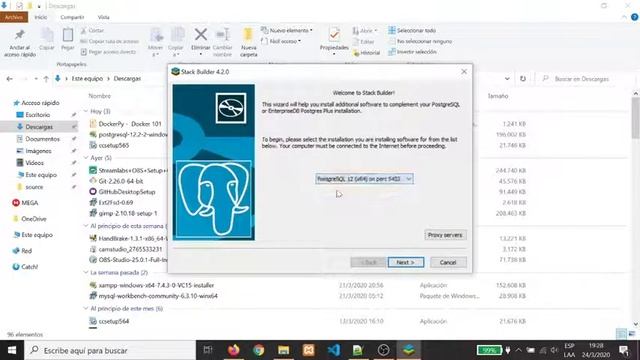
Task: Click No seleccionar ninguno
Action: pos(420,41)
